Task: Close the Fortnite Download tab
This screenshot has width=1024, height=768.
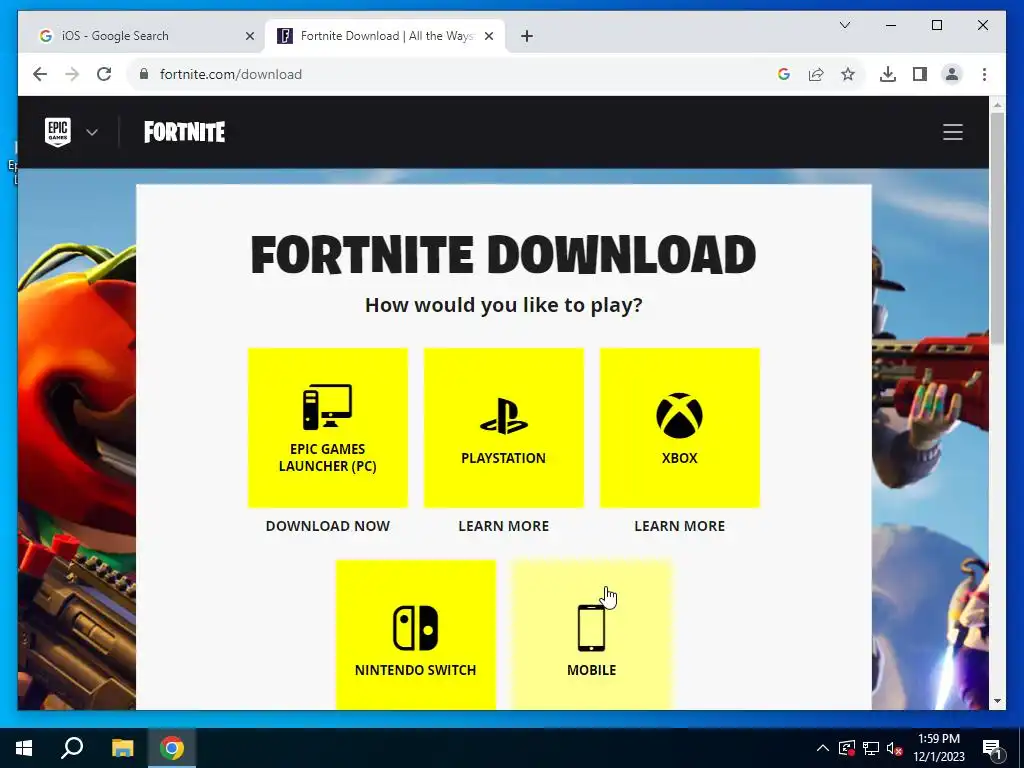Action: coord(488,36)
